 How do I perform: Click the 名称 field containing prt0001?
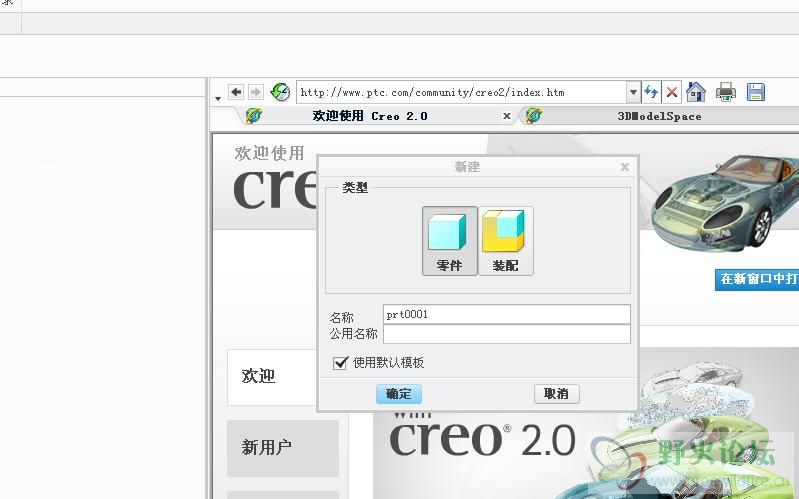[x=507, y=314]
